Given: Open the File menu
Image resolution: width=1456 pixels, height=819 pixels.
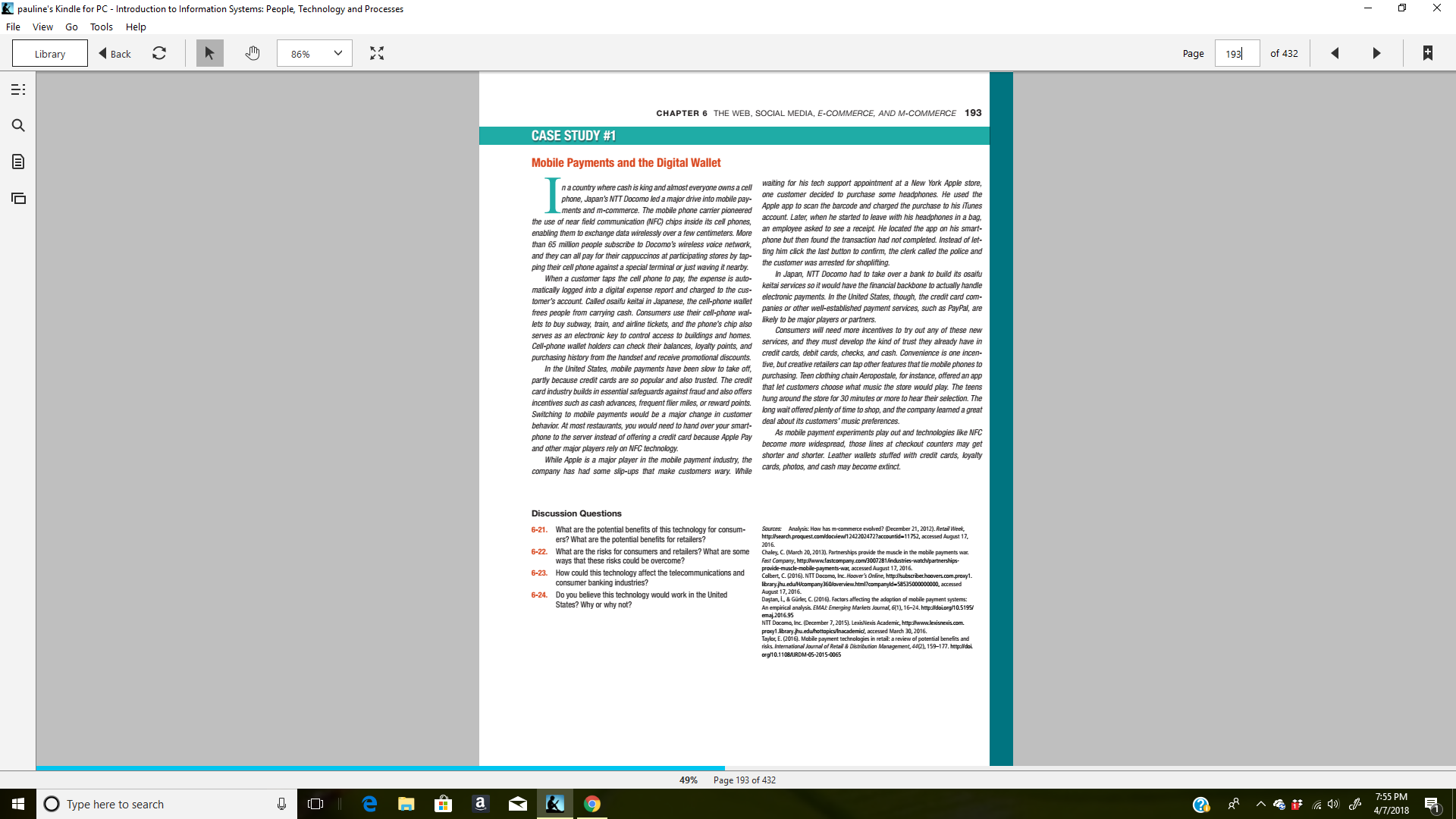Looking at the screenshot, I should tap(13, 27).
